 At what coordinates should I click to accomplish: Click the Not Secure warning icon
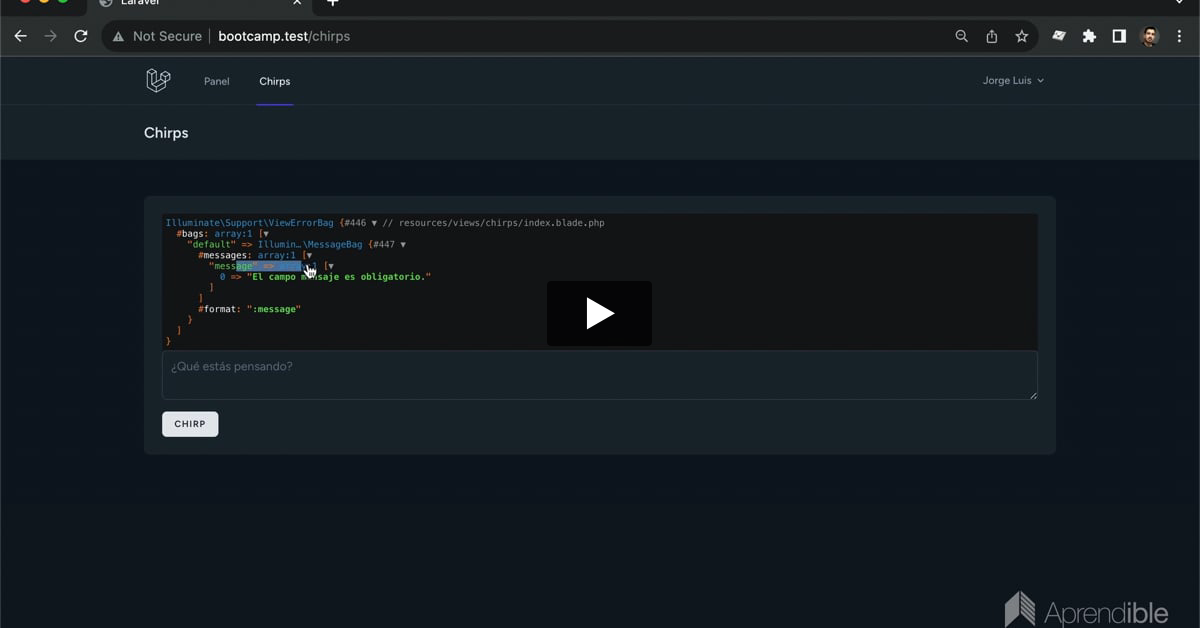119,36
